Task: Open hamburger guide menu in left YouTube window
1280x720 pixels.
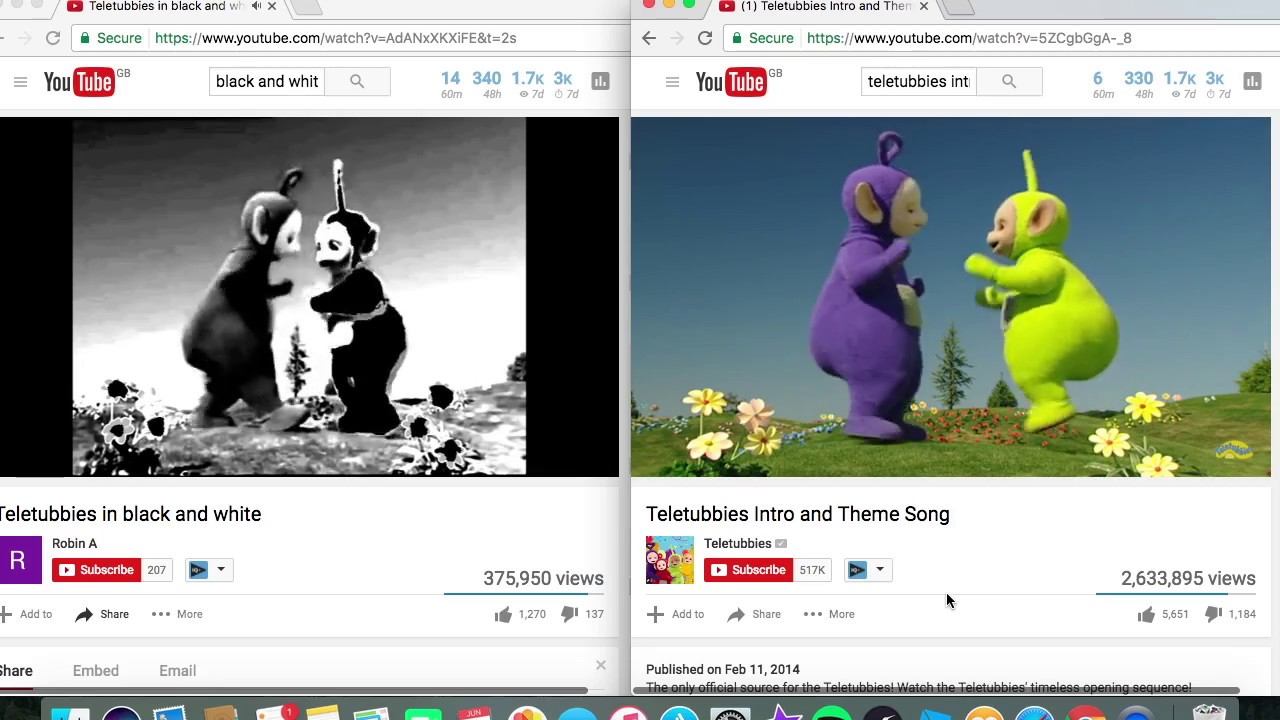Action: click(20, 82)
